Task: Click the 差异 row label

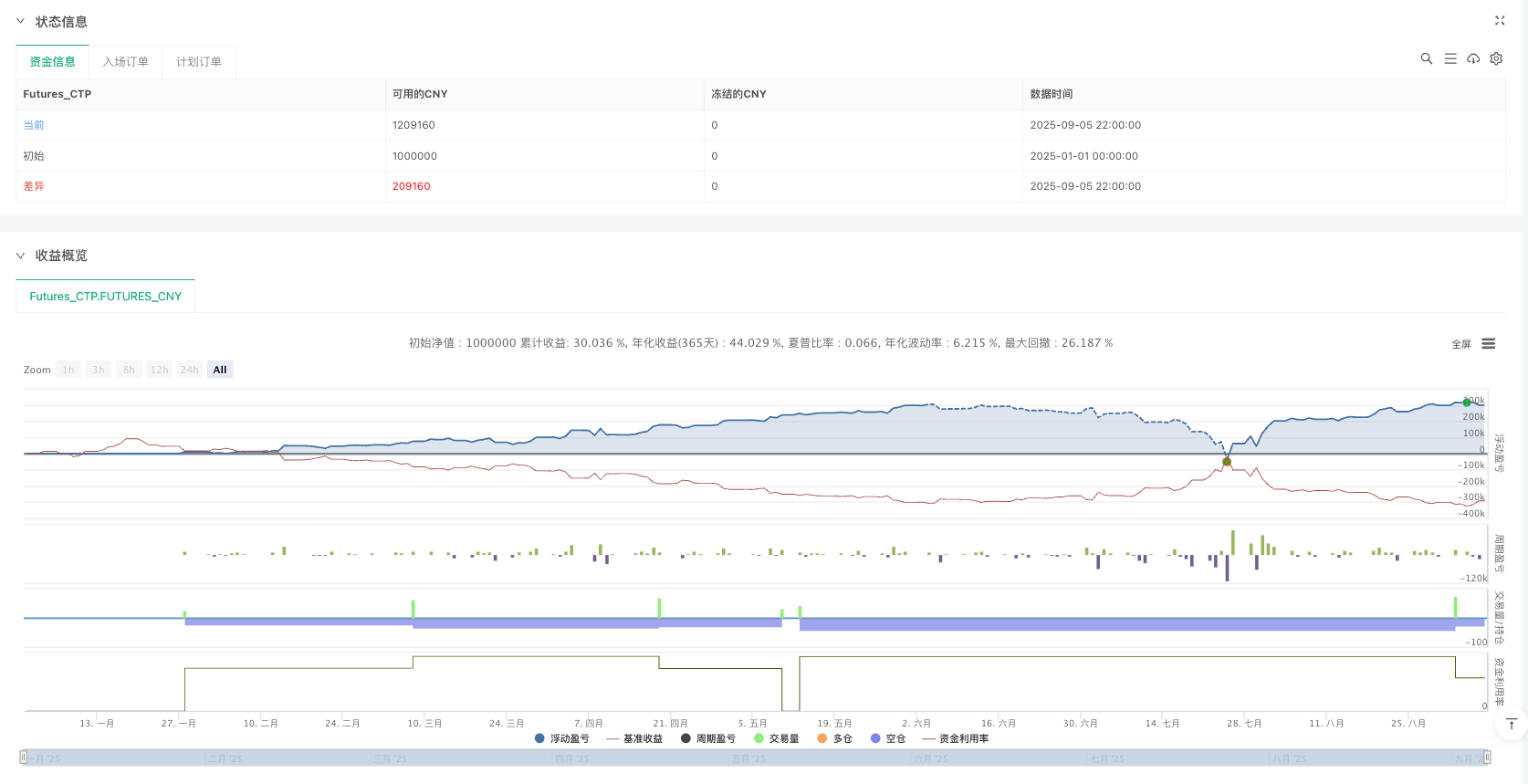Action: 34,186
